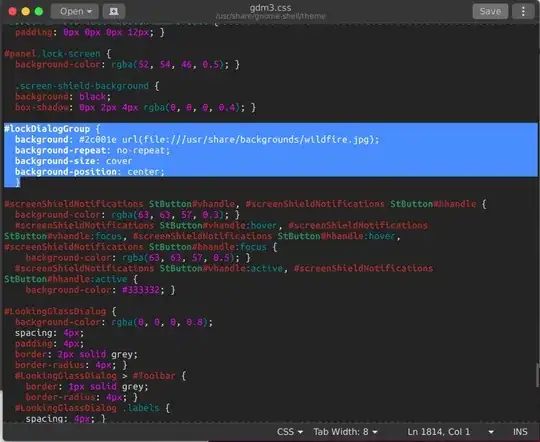Click the background-size: cover line

click(73, 161)
